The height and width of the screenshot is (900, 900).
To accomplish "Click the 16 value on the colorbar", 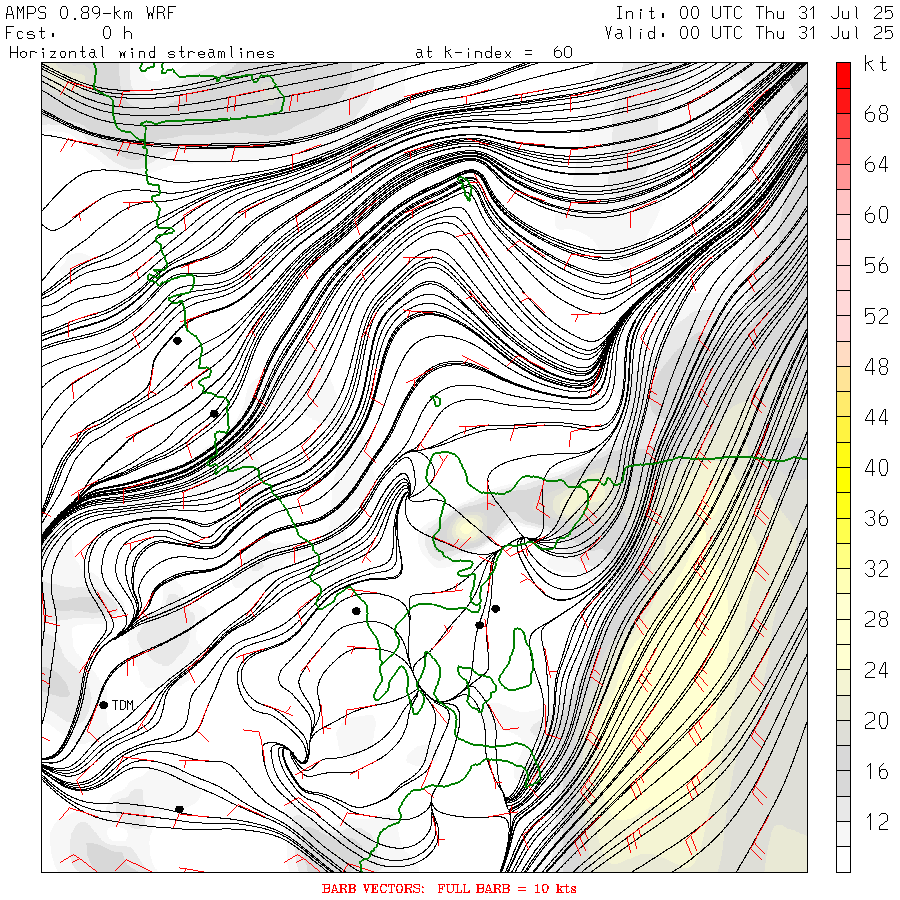I will tap(876, 771).
